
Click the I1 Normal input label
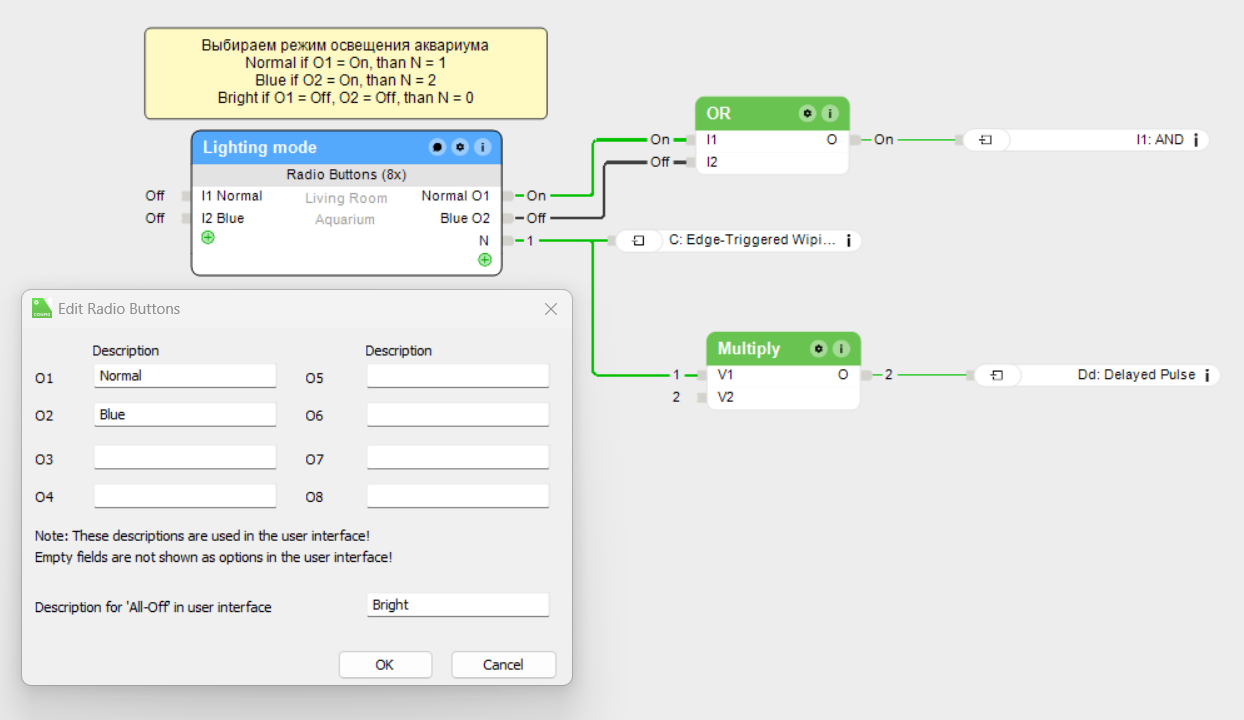(232, 196)
